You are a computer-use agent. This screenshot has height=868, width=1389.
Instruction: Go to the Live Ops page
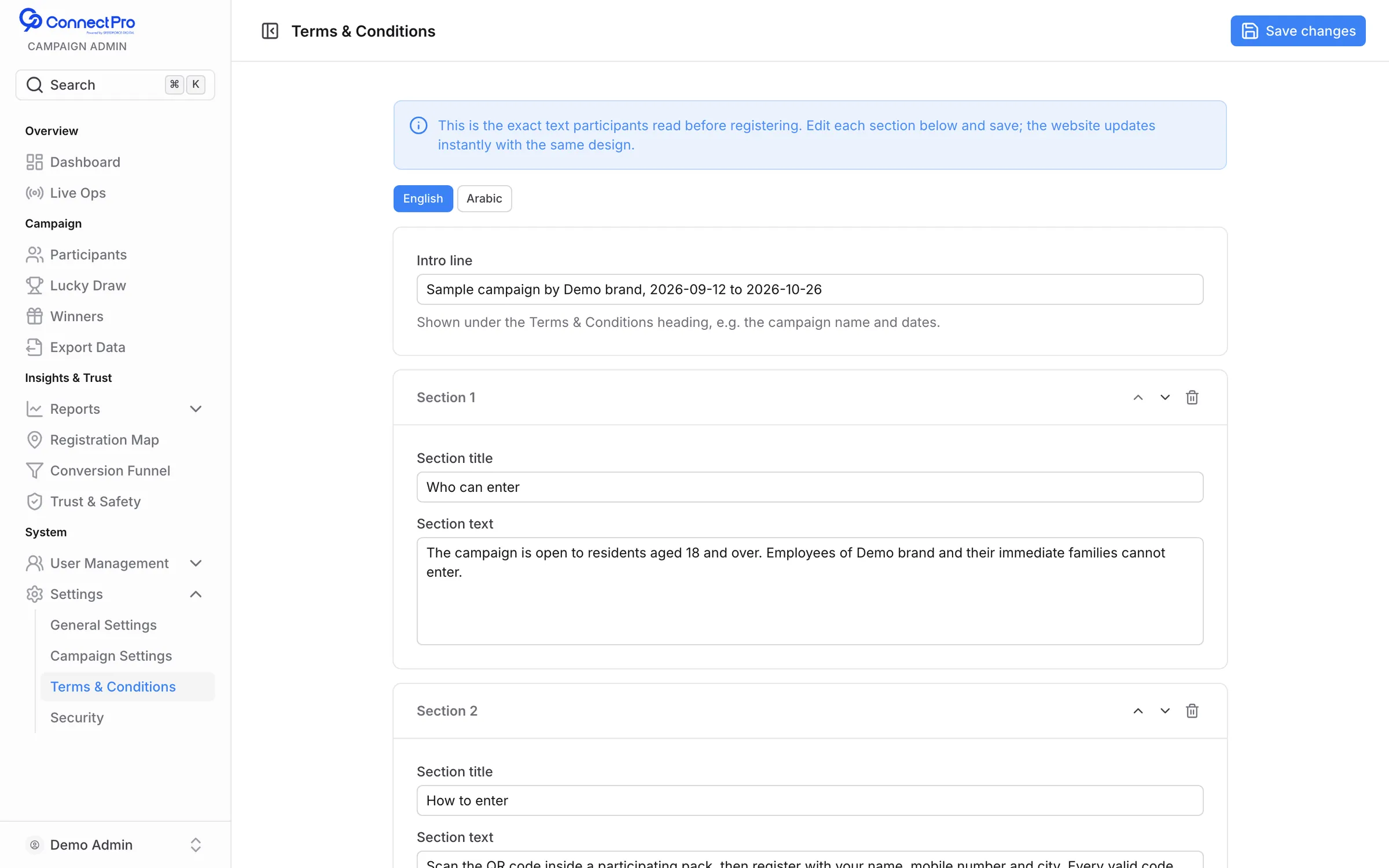tap(115, 193)
